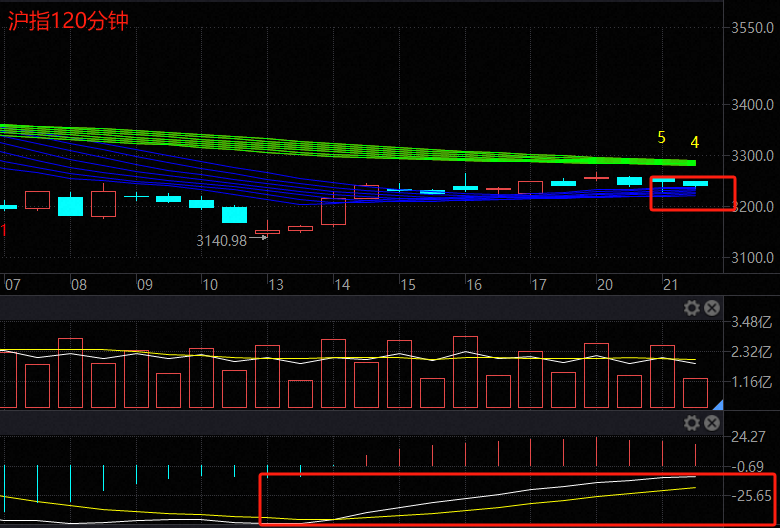Image resolution: width=780 pixels, height=528 pixels.
Task: Select date label 08 on time axis
Action: (x=79, y=285)
